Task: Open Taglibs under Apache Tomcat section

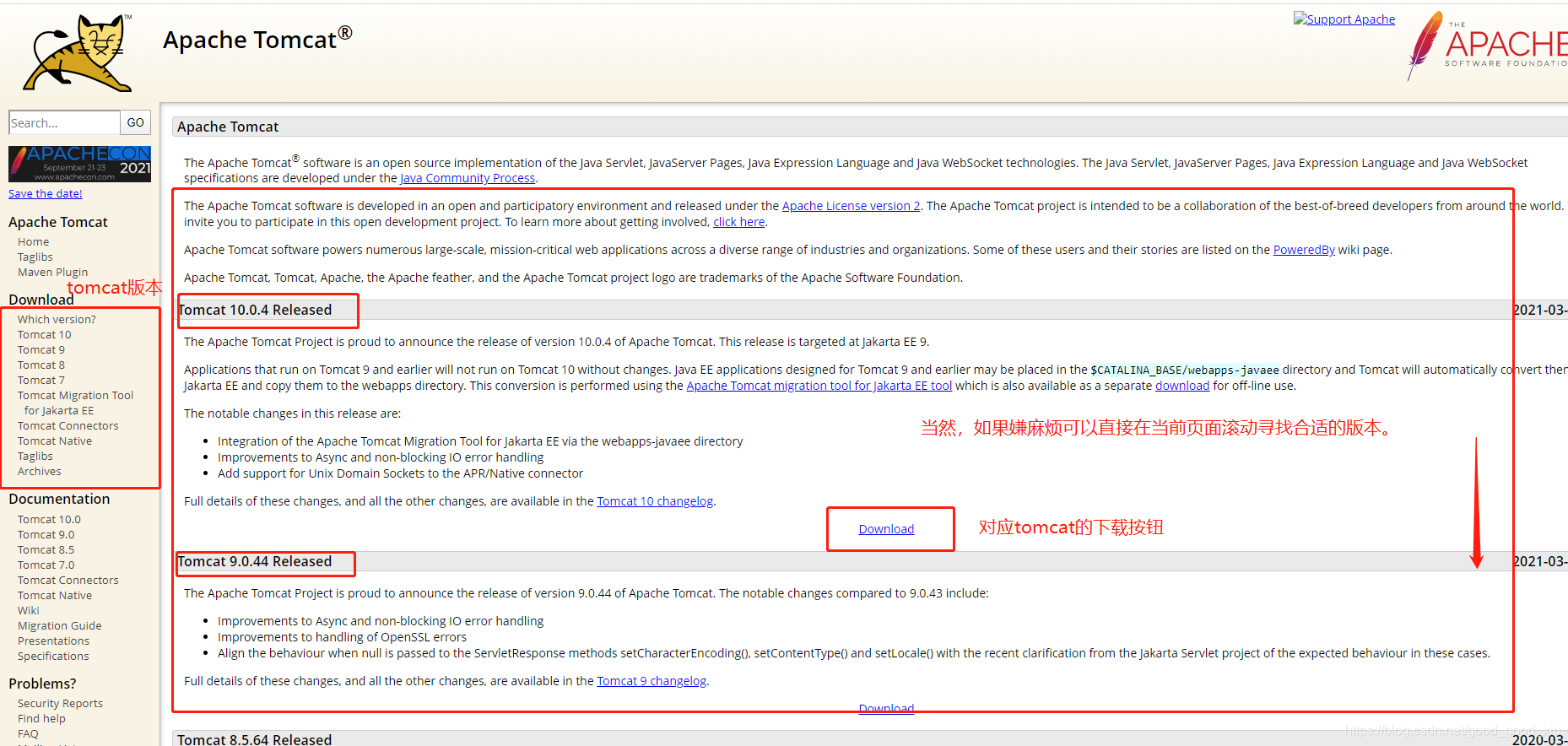Action: tap(35, 257)
